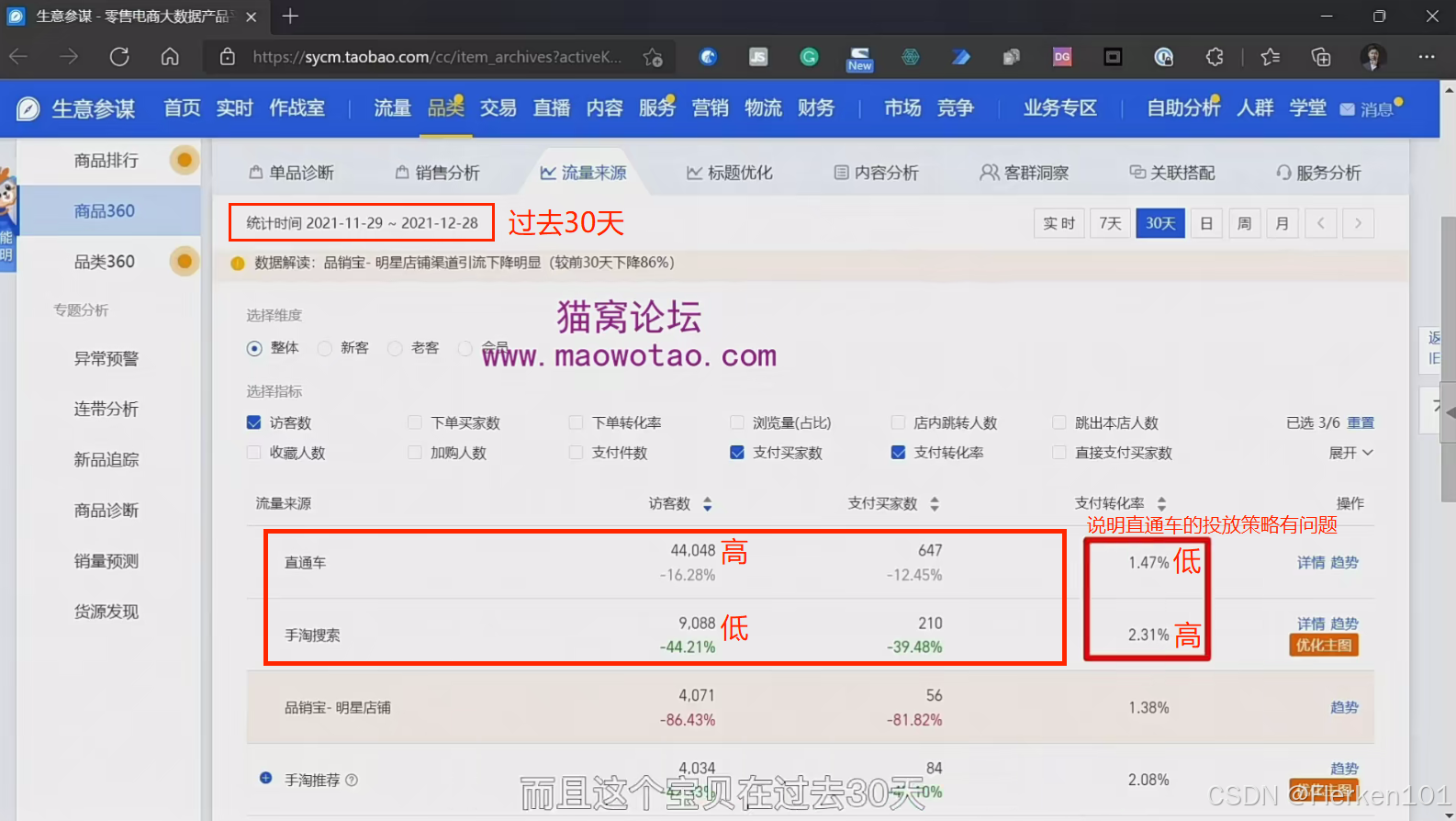Open the collections icon in toolbar
Viewport: 1456px width, 821px height.
[x=1321, y=57]
